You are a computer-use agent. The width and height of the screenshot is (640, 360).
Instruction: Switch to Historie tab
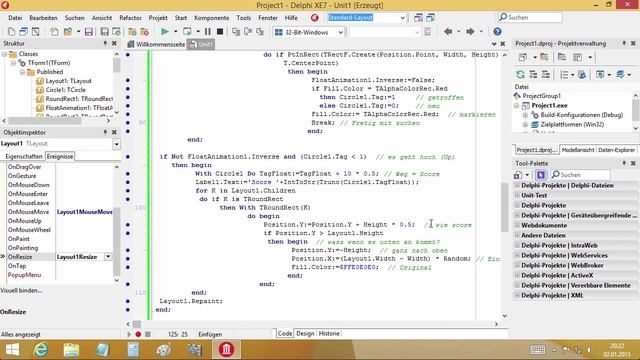(x=329, y=333)
